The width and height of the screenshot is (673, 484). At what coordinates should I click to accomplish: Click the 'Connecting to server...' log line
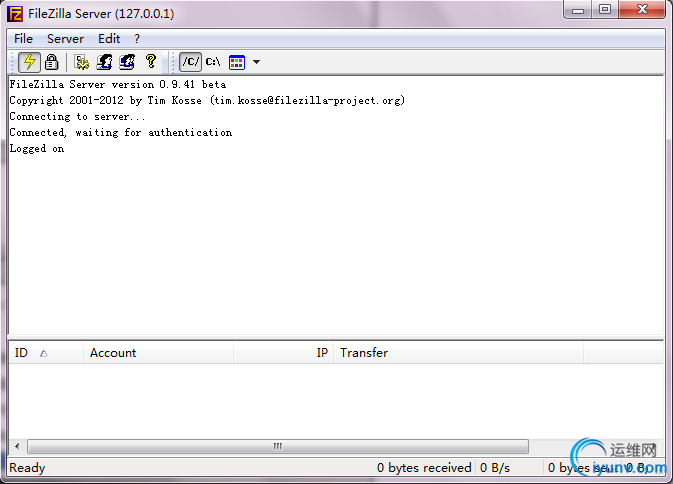tap(77, 116)
